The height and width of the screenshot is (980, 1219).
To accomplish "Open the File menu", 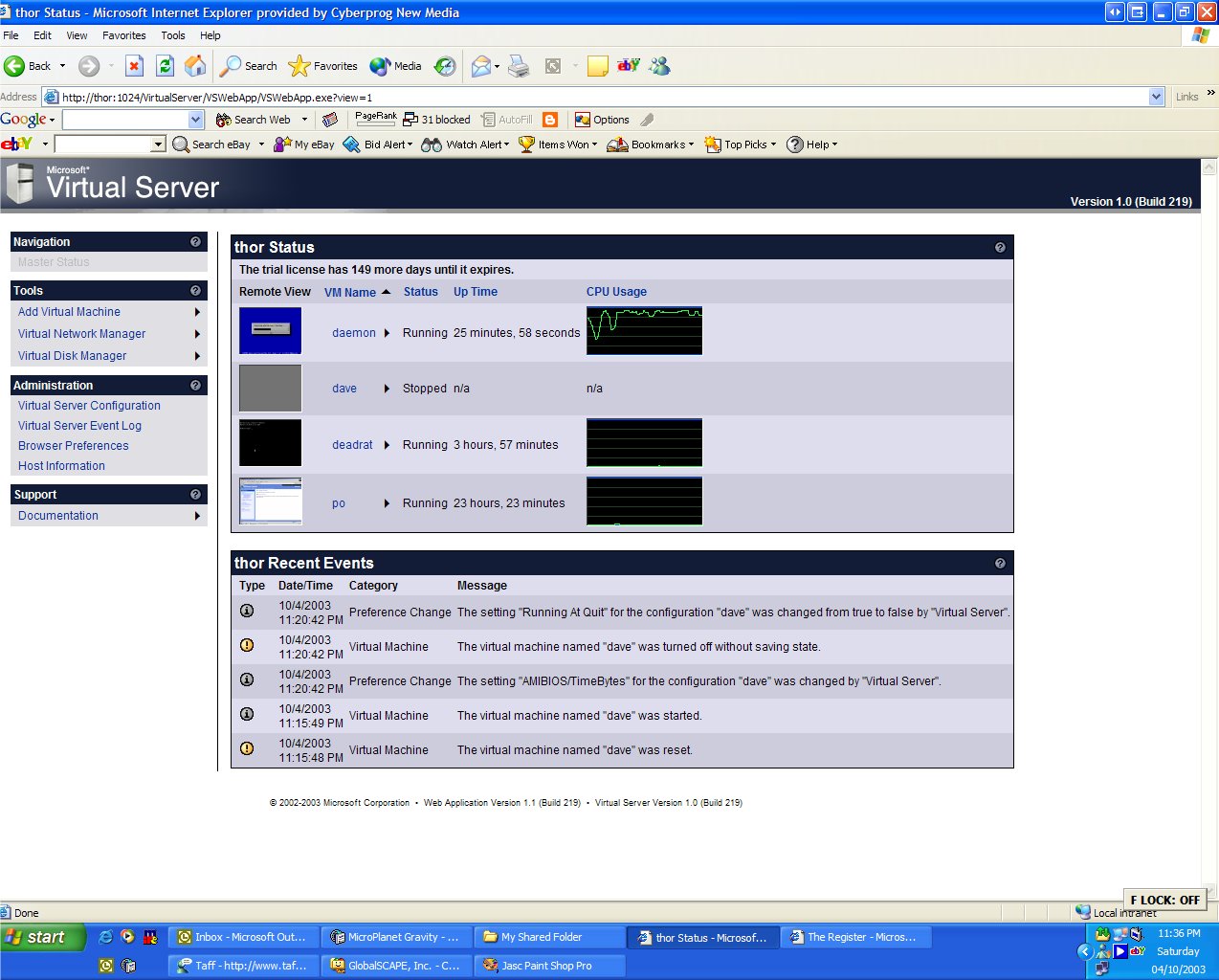I will tap(11, 35).
